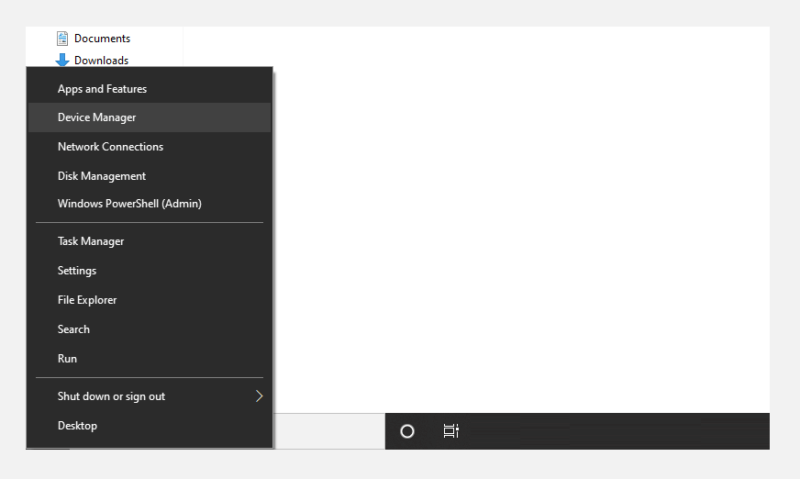
Task: Select the Downloads label in sidebar
Action: click(101, 60)
